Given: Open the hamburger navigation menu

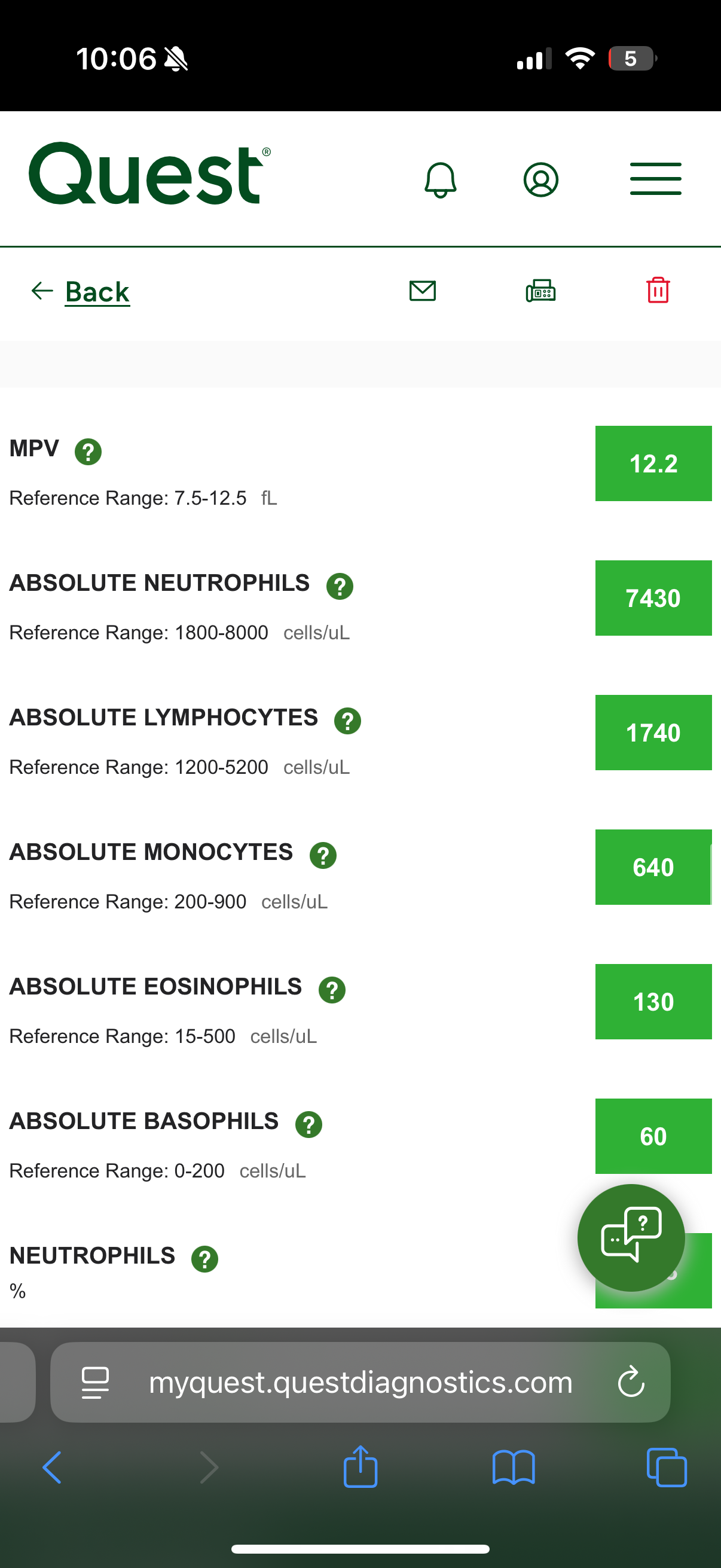Looking at the screenshot, I should pyautogui.click(x=655, y=179).
